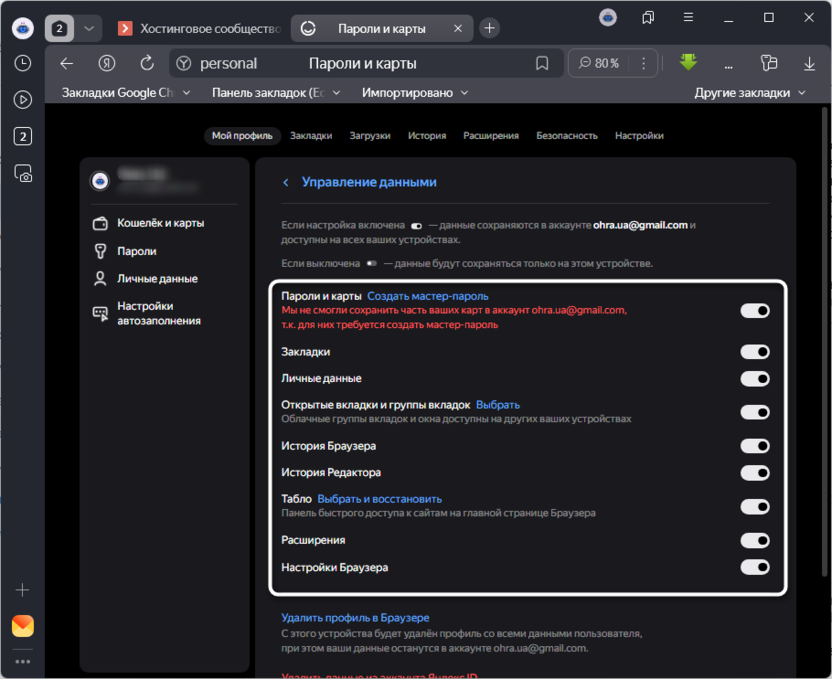This screenshot has width=832, height=679.
Task: Open tab counter icon in left sidebar
Action: 22,136
